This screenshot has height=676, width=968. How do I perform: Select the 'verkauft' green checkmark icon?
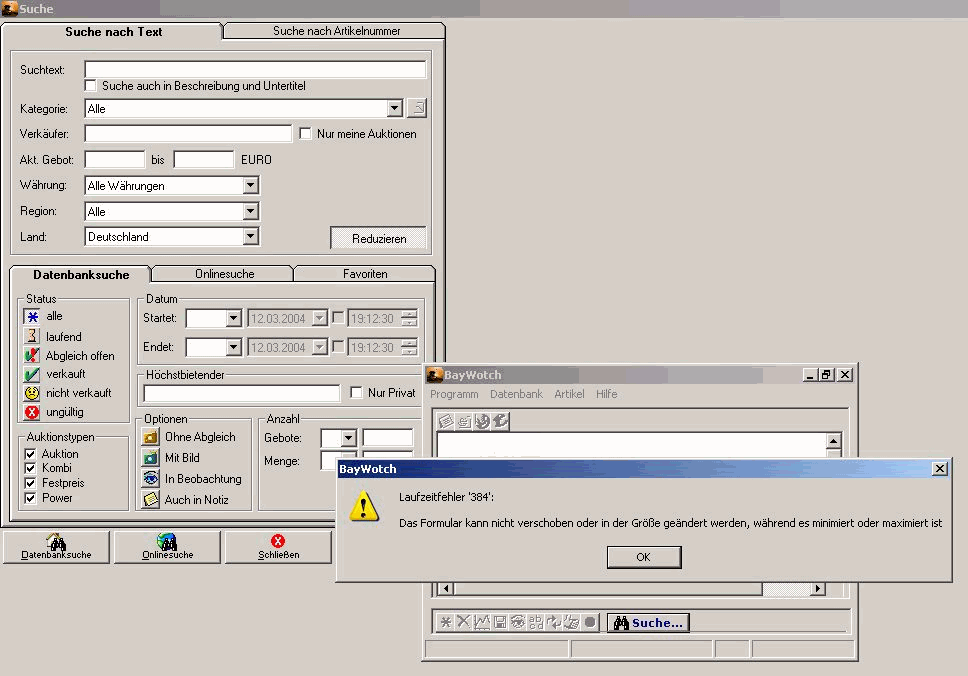(x=32, y=374)
